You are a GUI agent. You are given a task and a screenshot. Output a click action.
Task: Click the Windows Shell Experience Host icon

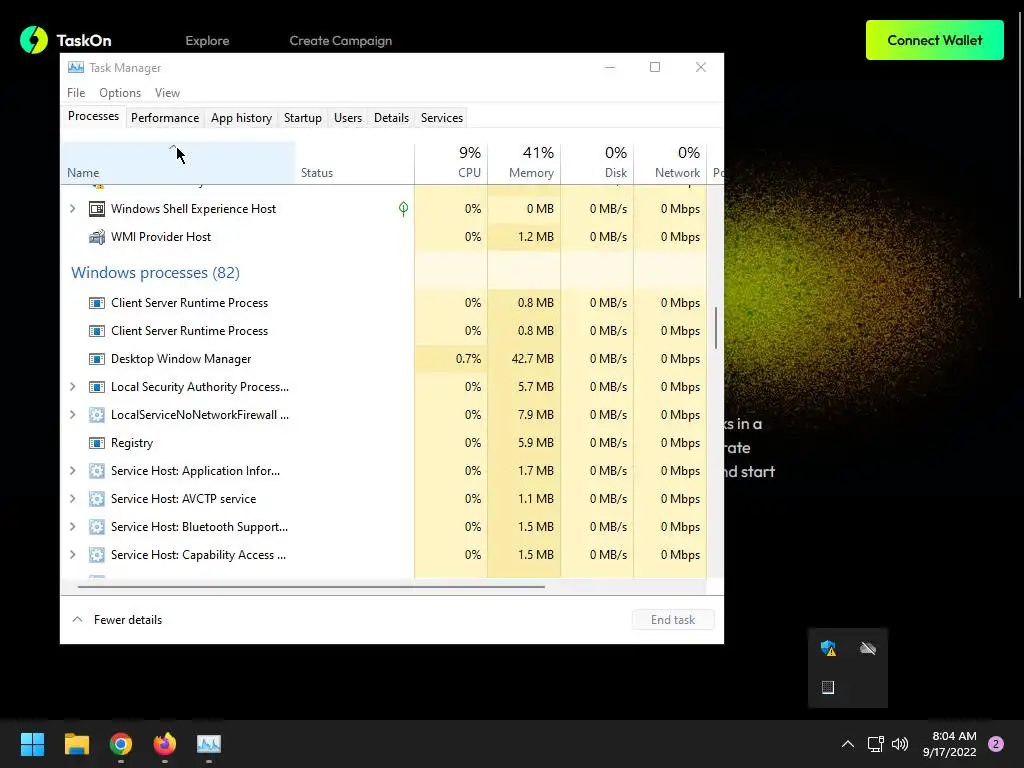click(x=97, y=209)
